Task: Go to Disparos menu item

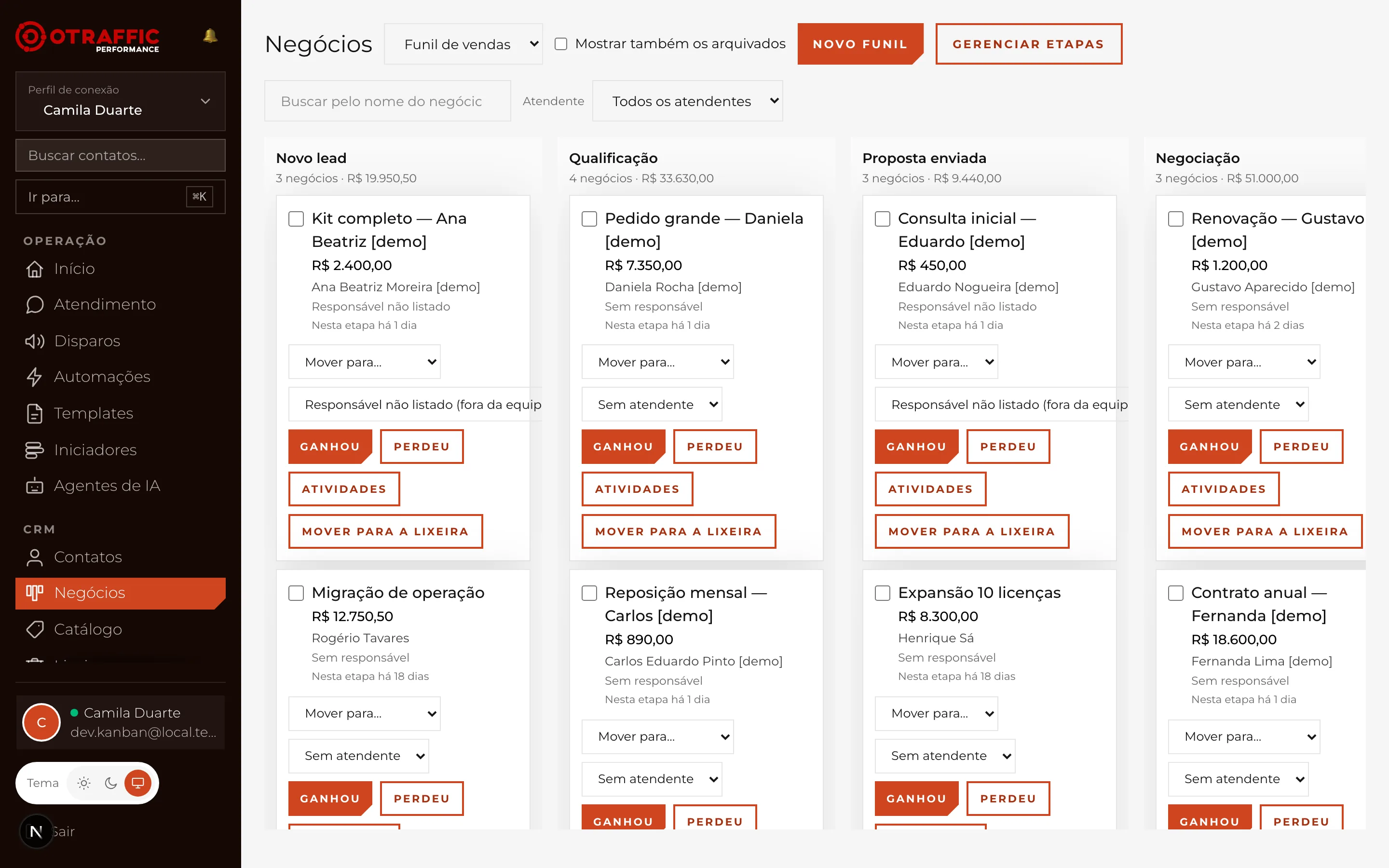Action: 120,341
